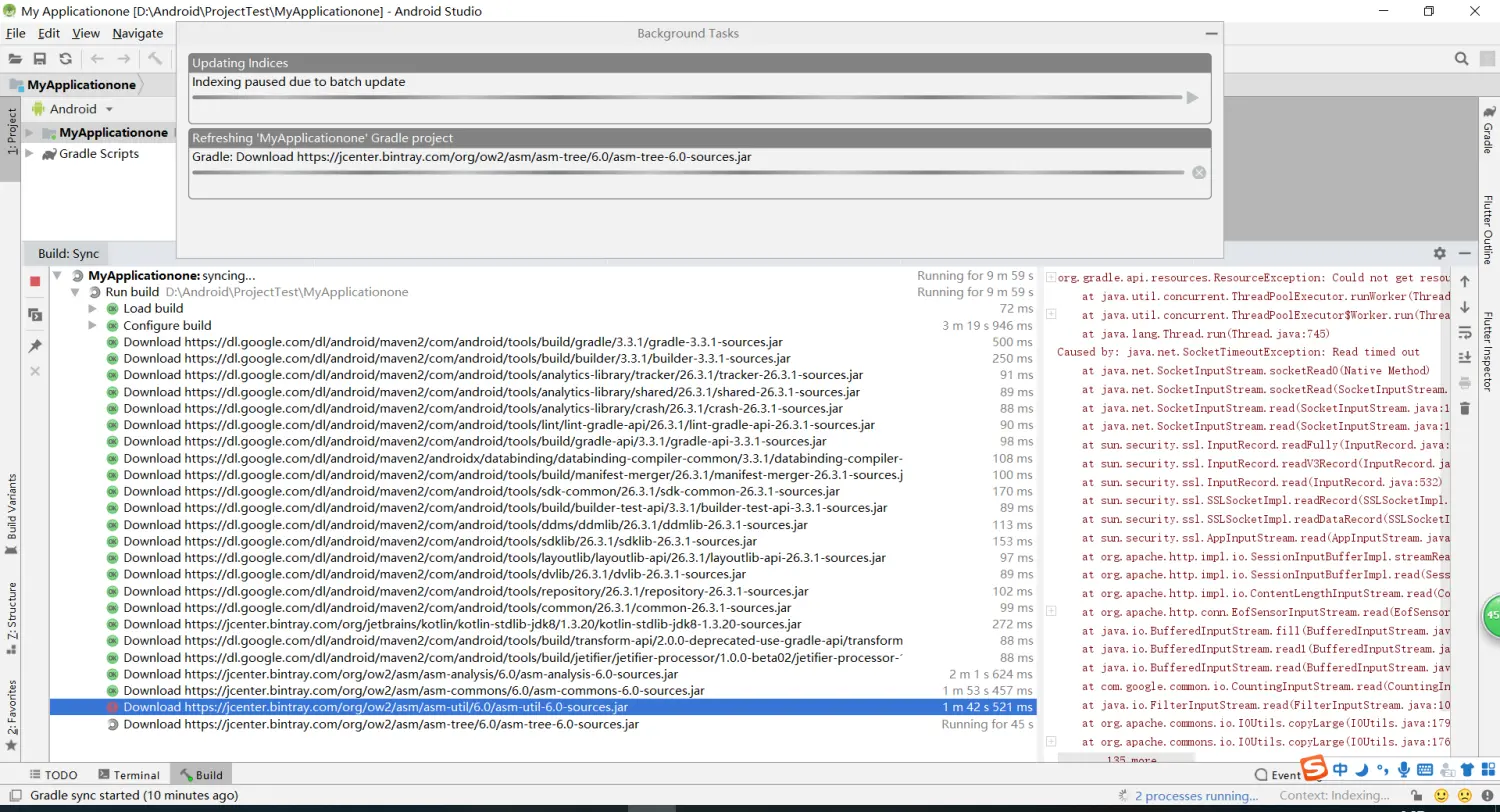Open the Android project view dropdown
The width and height of the screenshot is (1500, 812).
tap(75, 109)
